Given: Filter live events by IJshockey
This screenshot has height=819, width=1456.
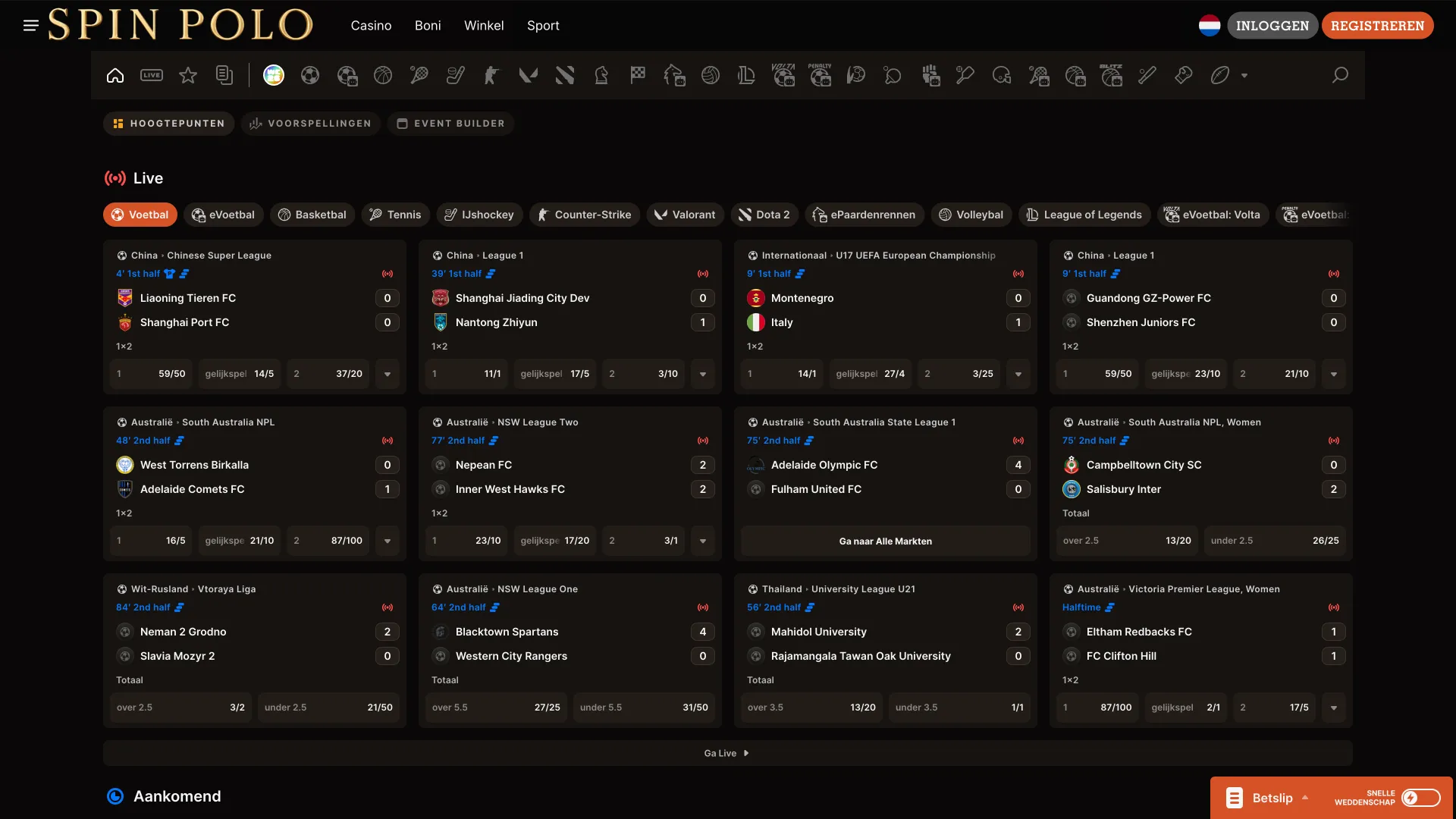Looking at the screenshot, I should 479,215.
